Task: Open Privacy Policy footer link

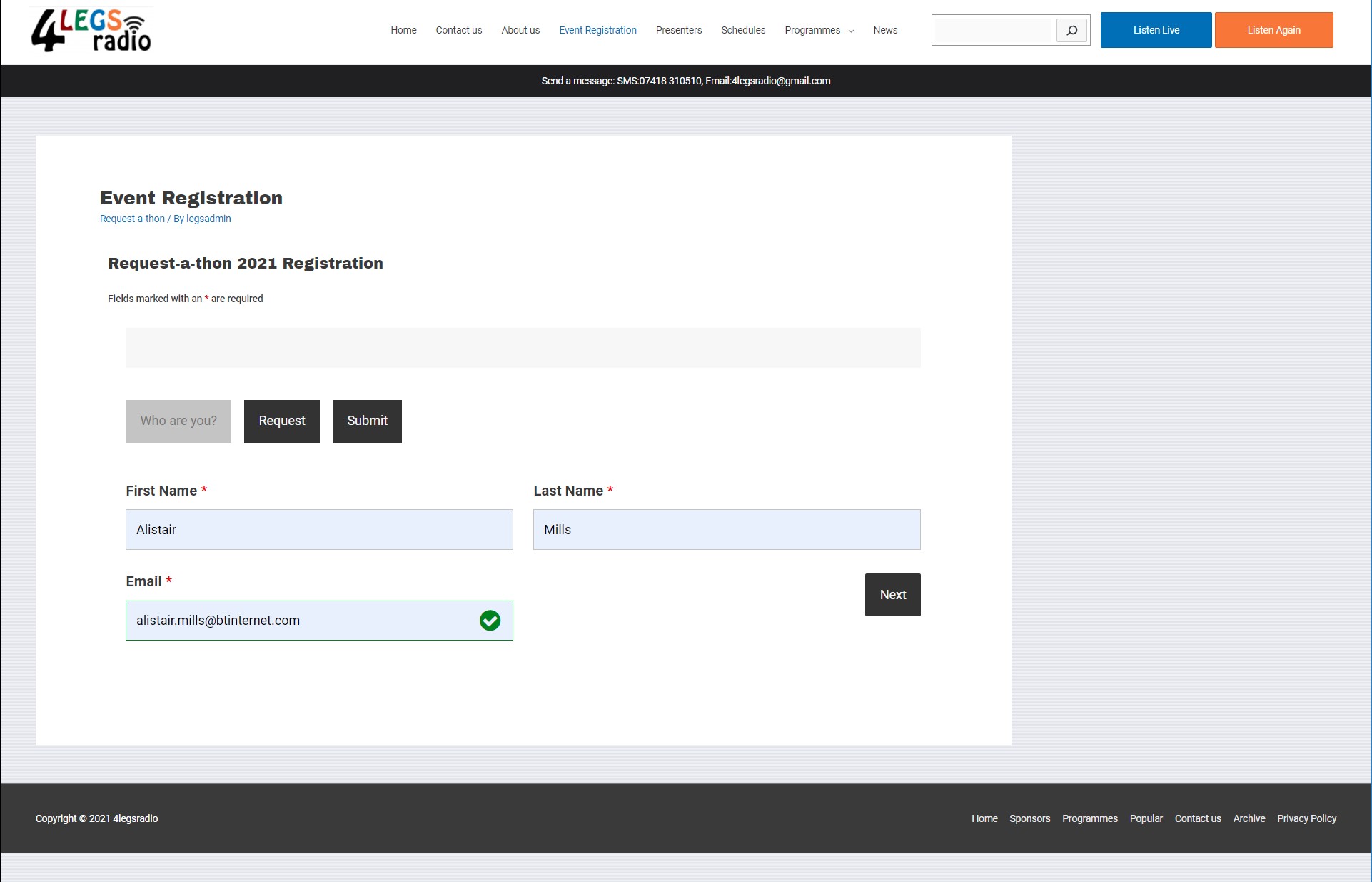Action: [1306, 818]
